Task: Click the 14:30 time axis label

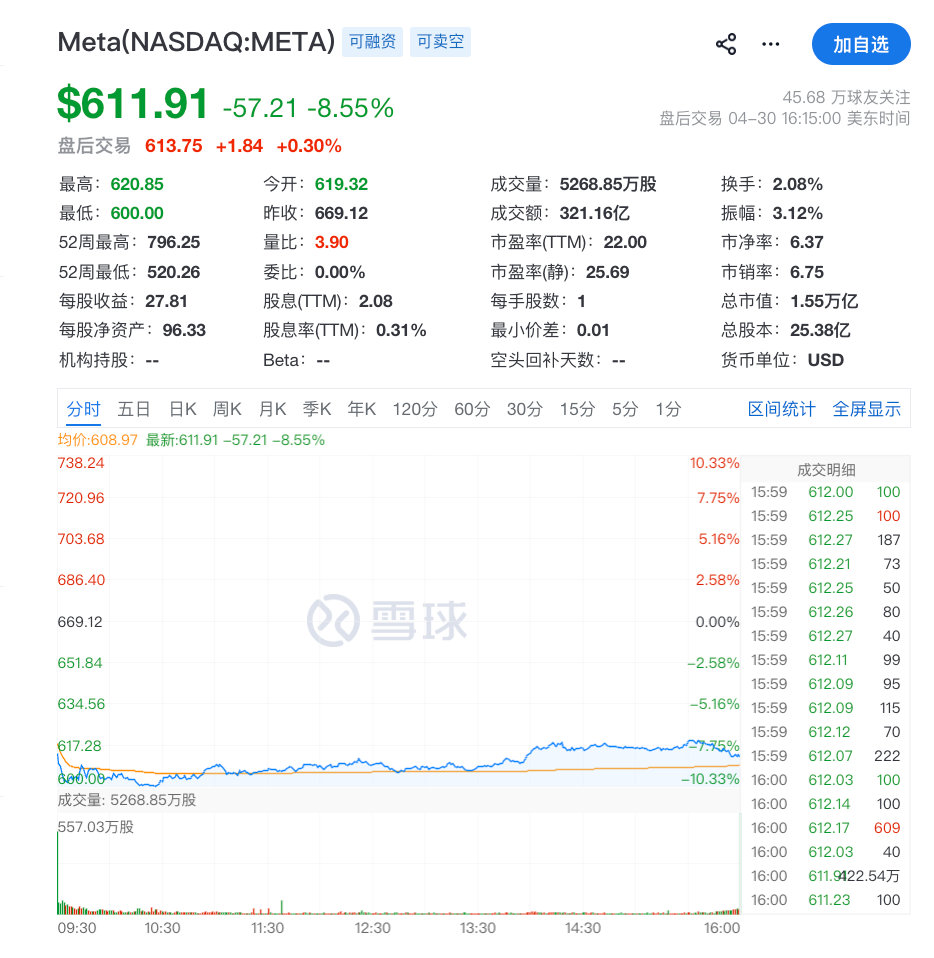Action: click(583, 927)
